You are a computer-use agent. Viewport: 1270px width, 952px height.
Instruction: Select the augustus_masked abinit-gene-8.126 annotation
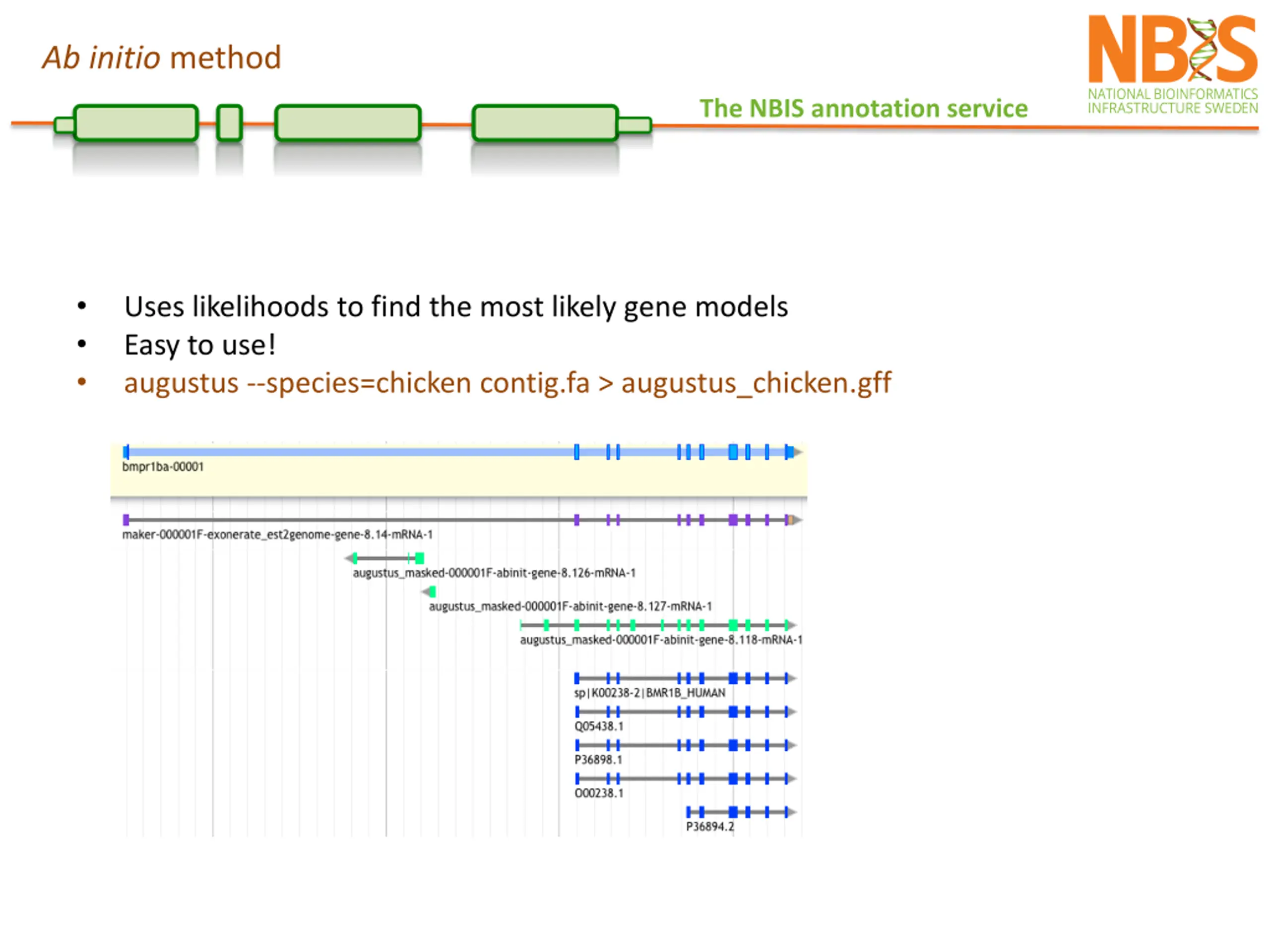pos(494,573)
